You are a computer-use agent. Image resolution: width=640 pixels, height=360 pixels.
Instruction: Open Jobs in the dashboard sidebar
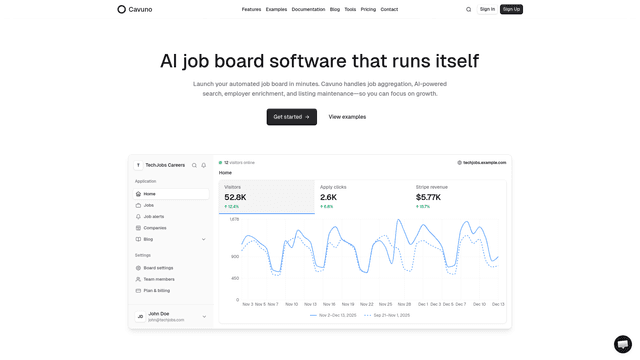coord(171,205)
